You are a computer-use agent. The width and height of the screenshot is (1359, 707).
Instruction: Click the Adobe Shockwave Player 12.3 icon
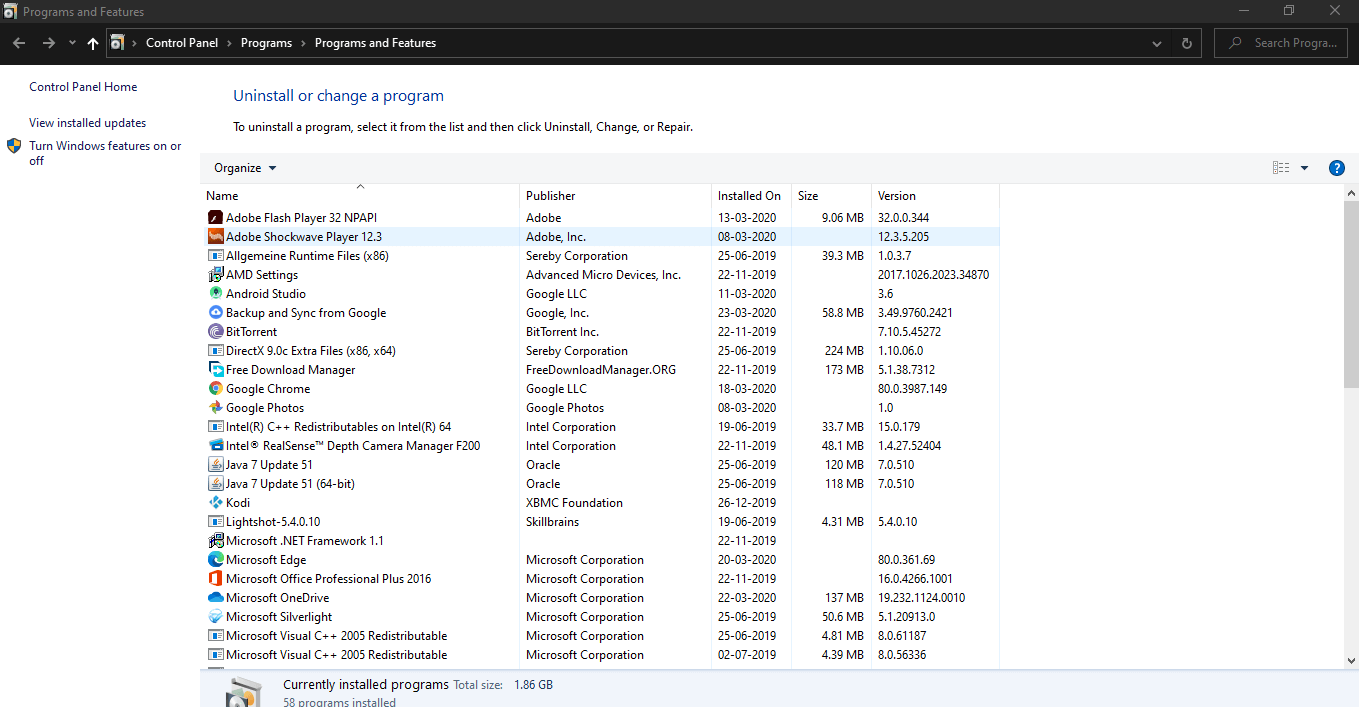(x=215, y=237)
